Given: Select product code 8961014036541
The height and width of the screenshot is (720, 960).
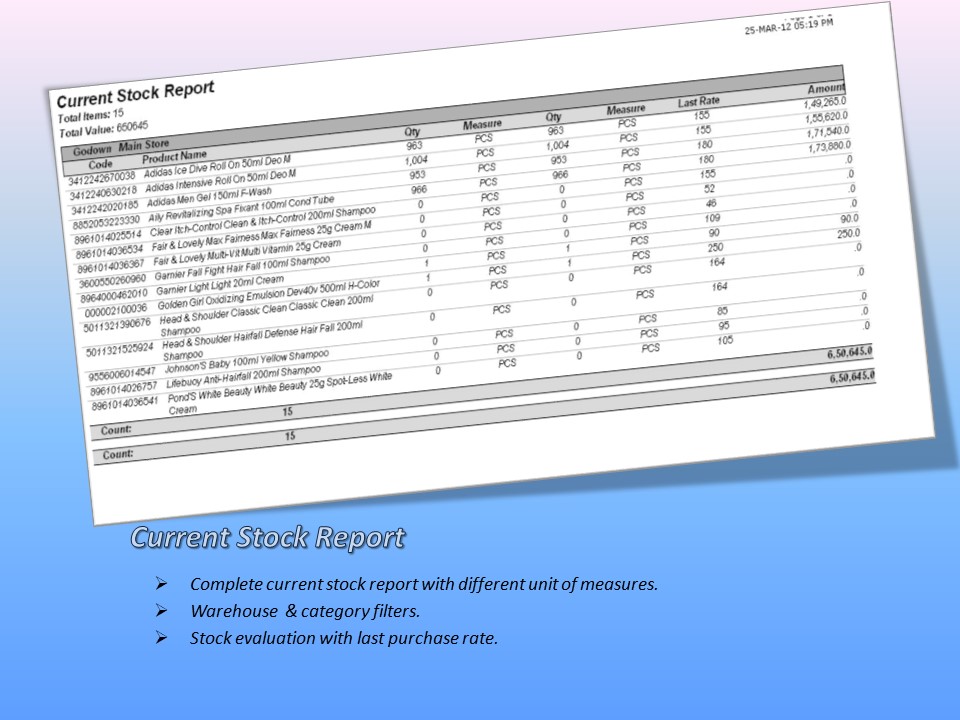Looking at the screenshot, I should (125, 404).
